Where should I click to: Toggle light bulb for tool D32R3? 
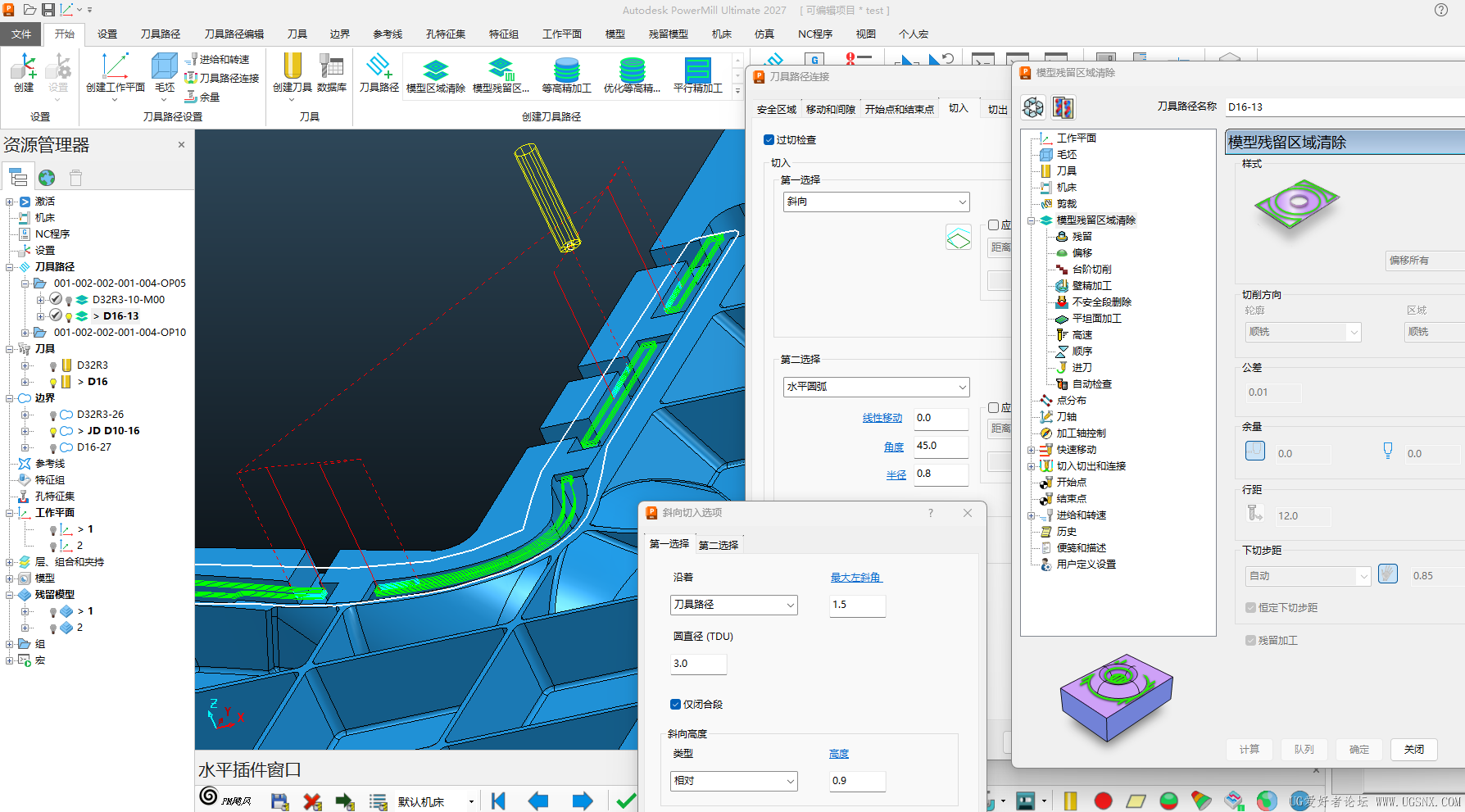[53, 366]
